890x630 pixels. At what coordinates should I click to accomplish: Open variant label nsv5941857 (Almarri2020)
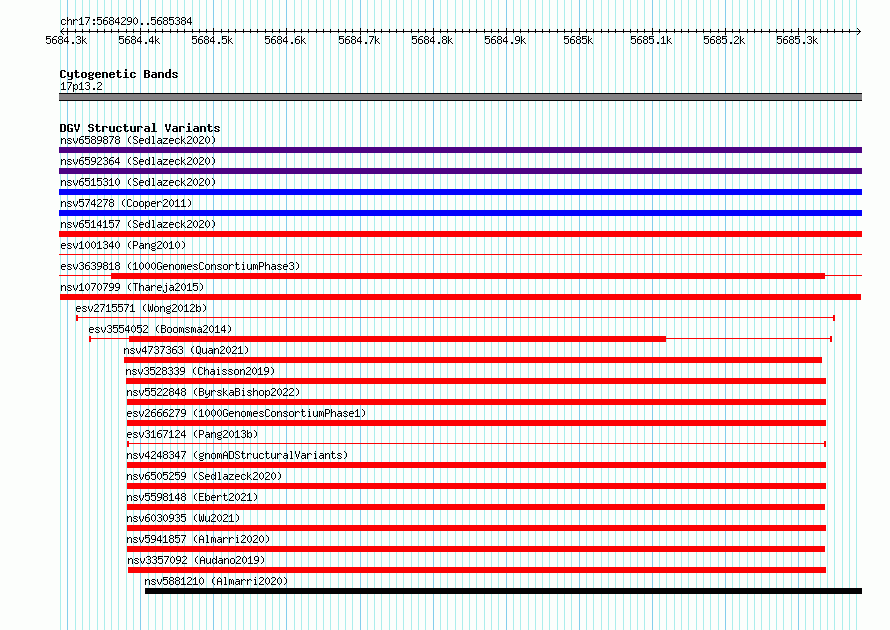point(198,539)
